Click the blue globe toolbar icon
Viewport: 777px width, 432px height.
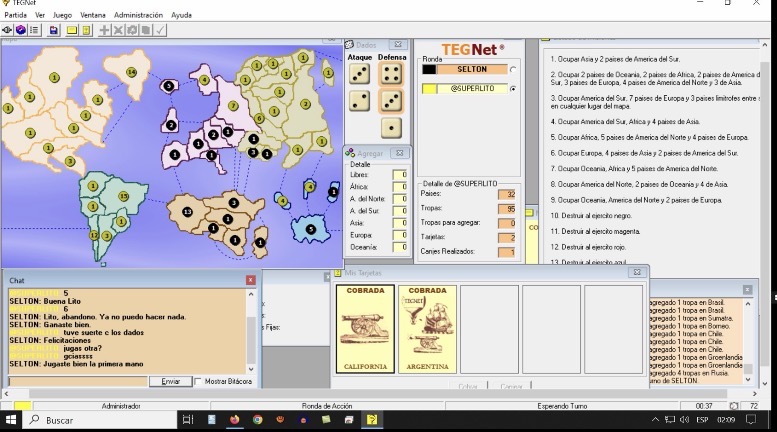pos(21,30)
